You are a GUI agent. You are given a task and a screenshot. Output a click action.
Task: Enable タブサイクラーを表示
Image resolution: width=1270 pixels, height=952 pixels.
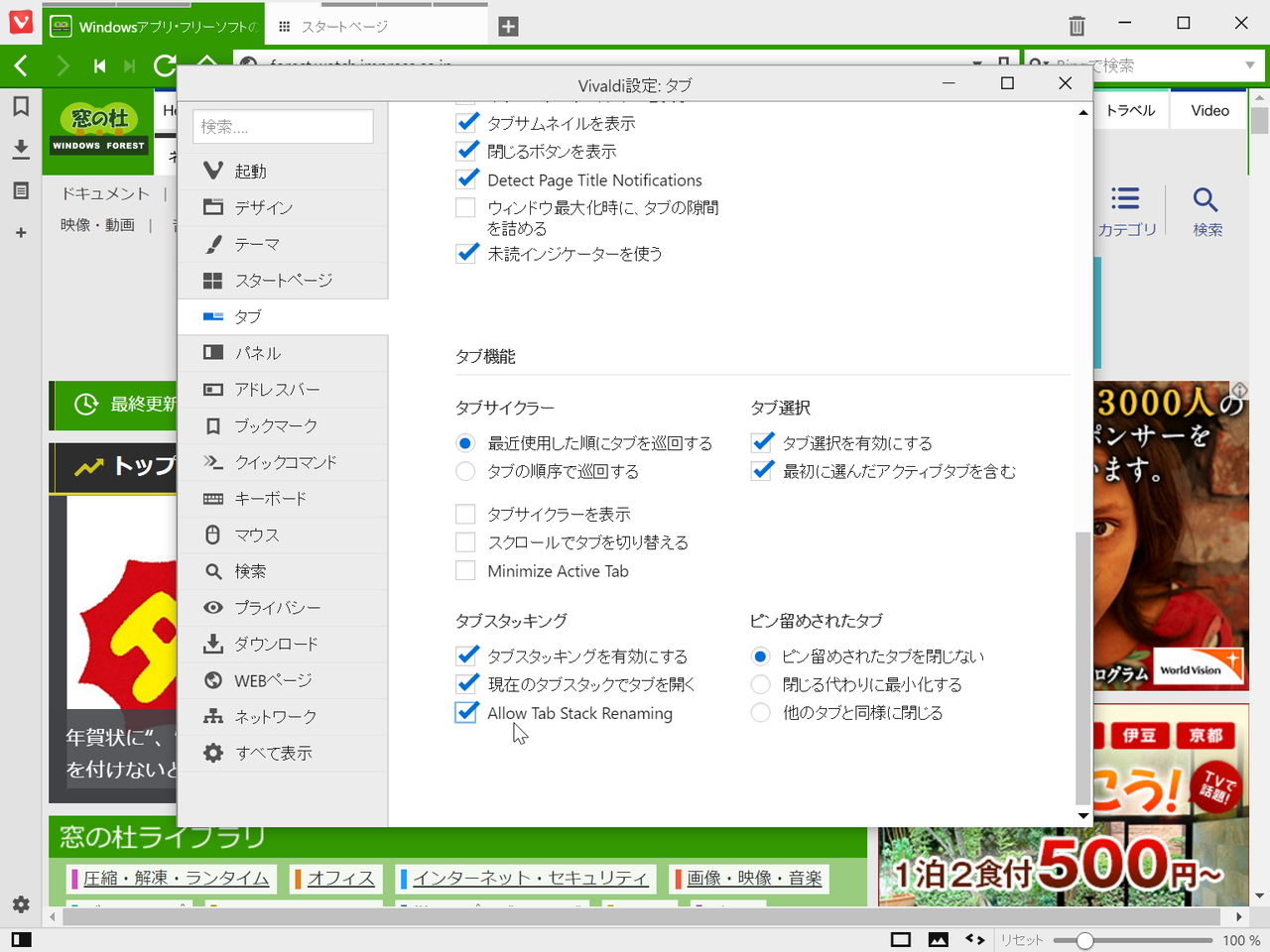(x=465, y=514)
